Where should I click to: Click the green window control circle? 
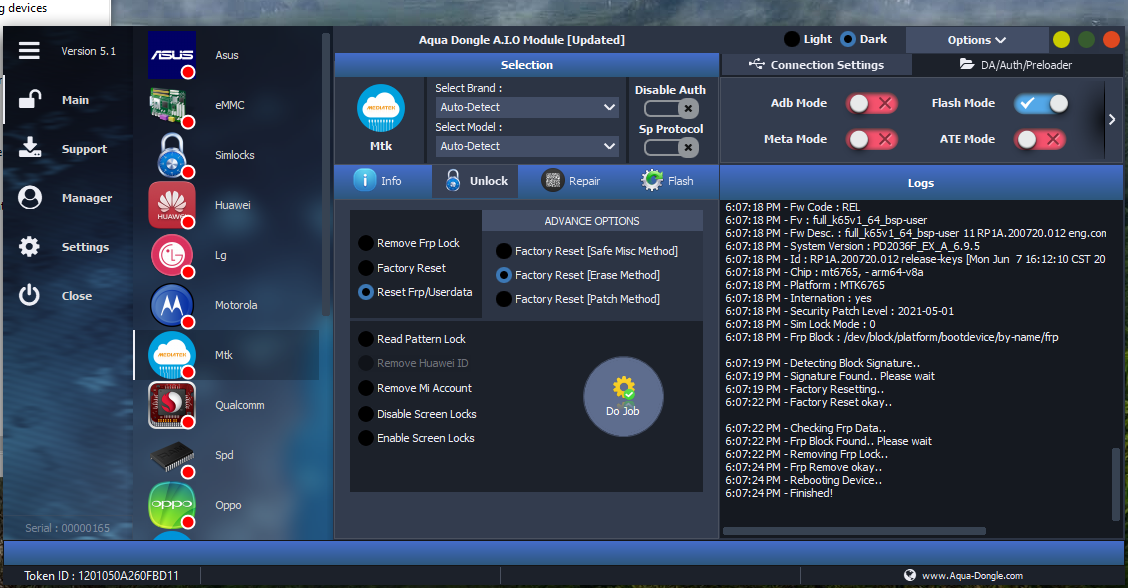click(1086, 40)
